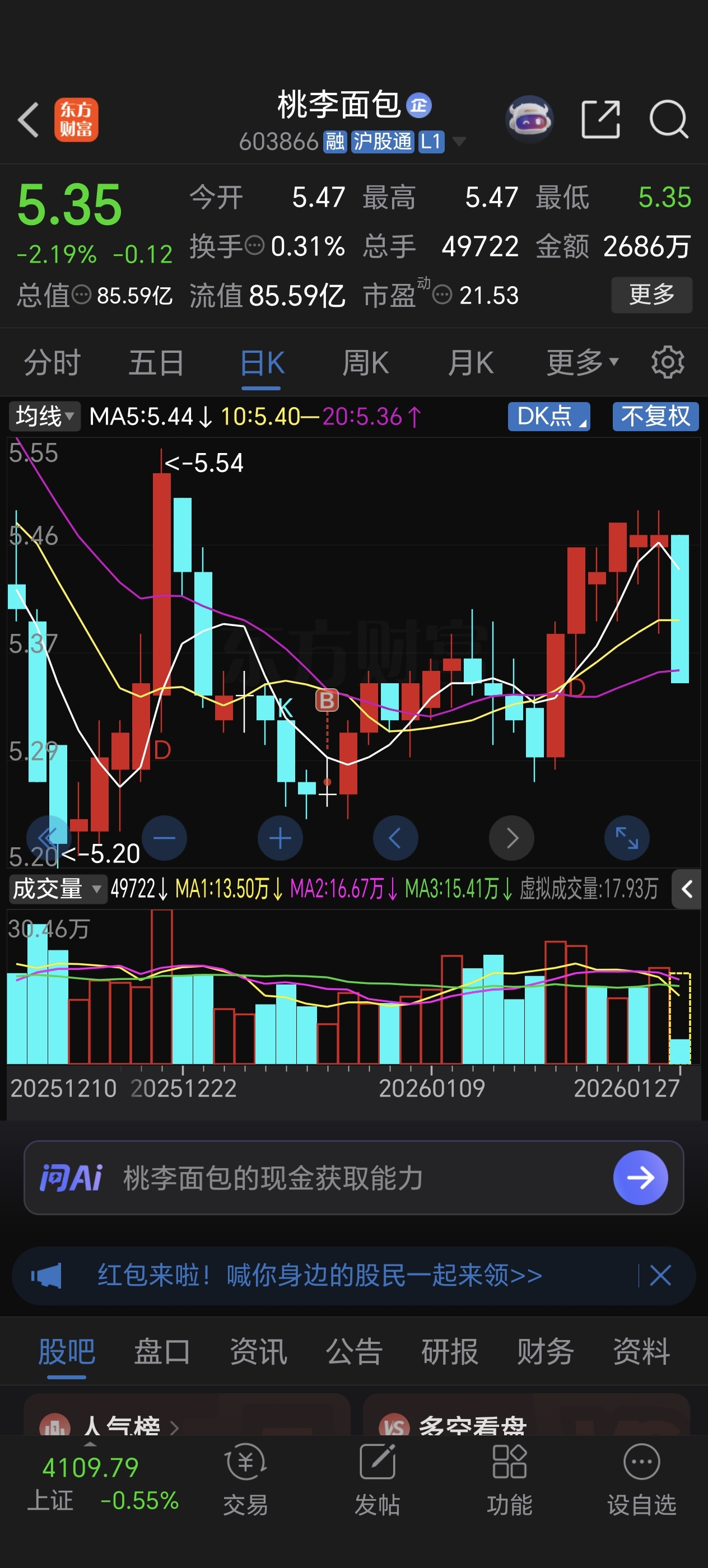
Task: Open the DK点 options dropdown
Action: click(x=549, y=416)
